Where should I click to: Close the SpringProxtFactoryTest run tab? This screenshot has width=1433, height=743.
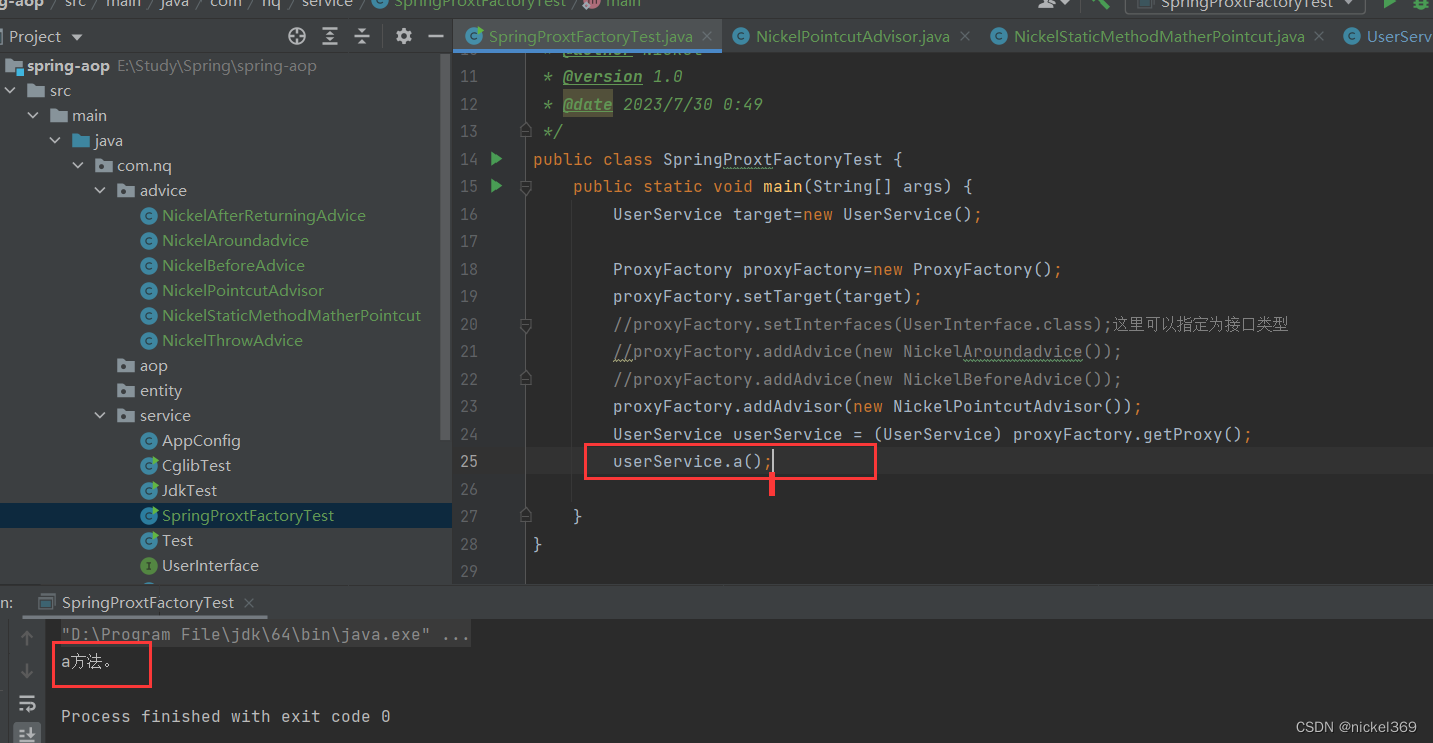pos(249,602)
